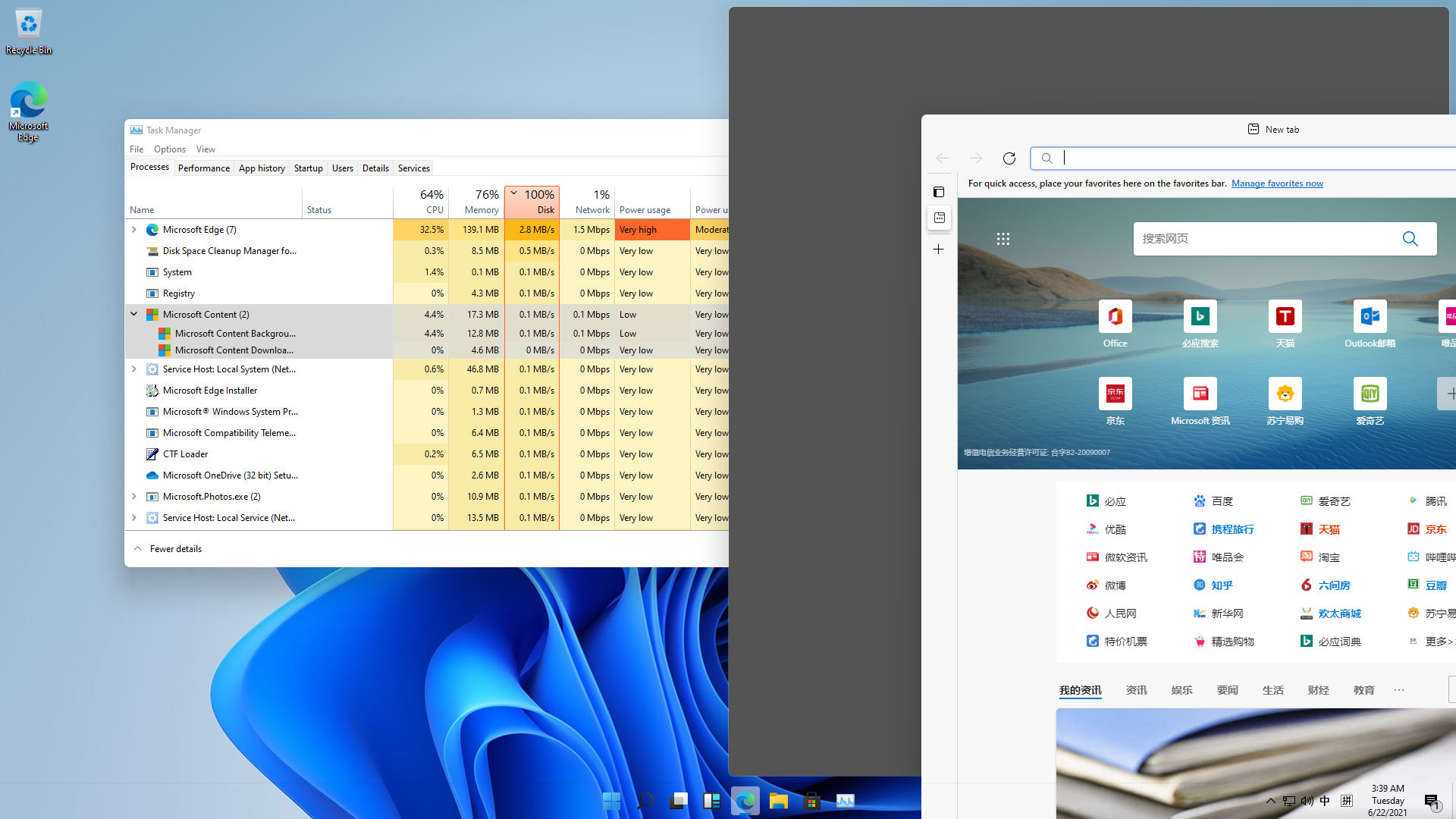The width and height of the screenshot is (1456, 819).
Task: Switch to Performance tab
Action: tap(204, 168)
